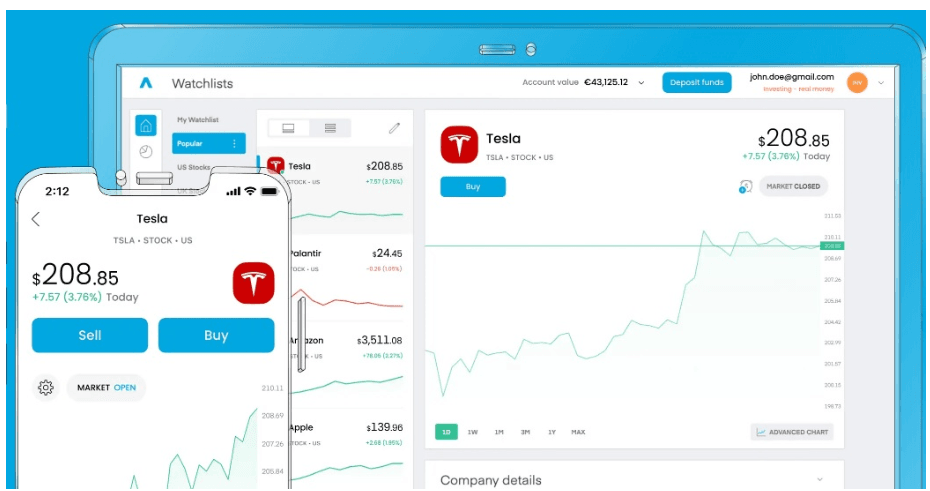Screen dimensions: 930x491
Task: Open the settings gear on phone
Action: click(45, 388)
